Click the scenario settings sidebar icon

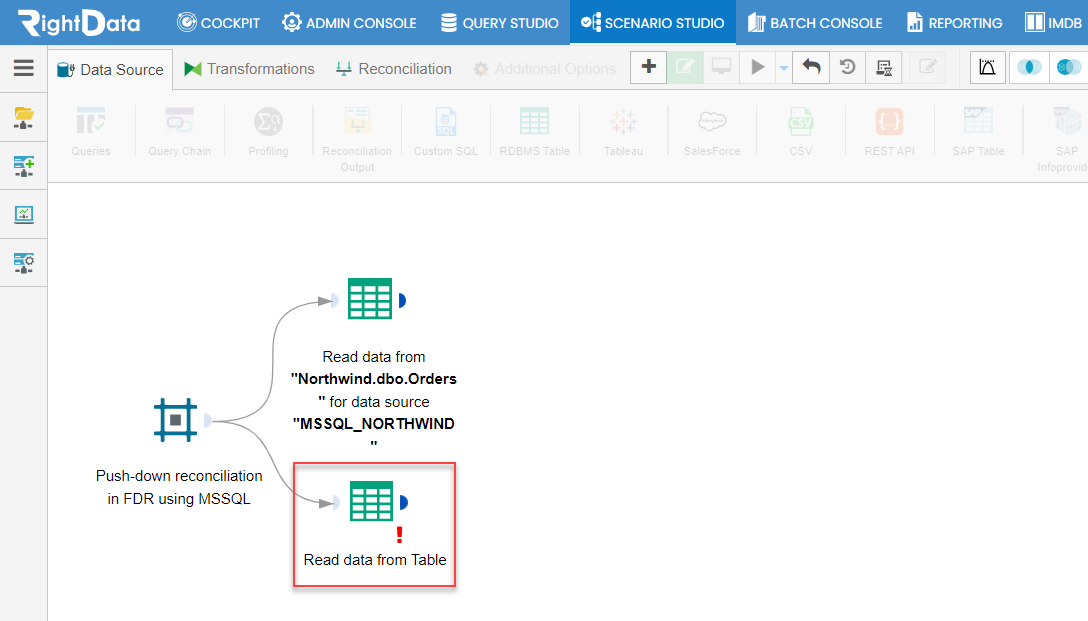[x=24, y=263]
